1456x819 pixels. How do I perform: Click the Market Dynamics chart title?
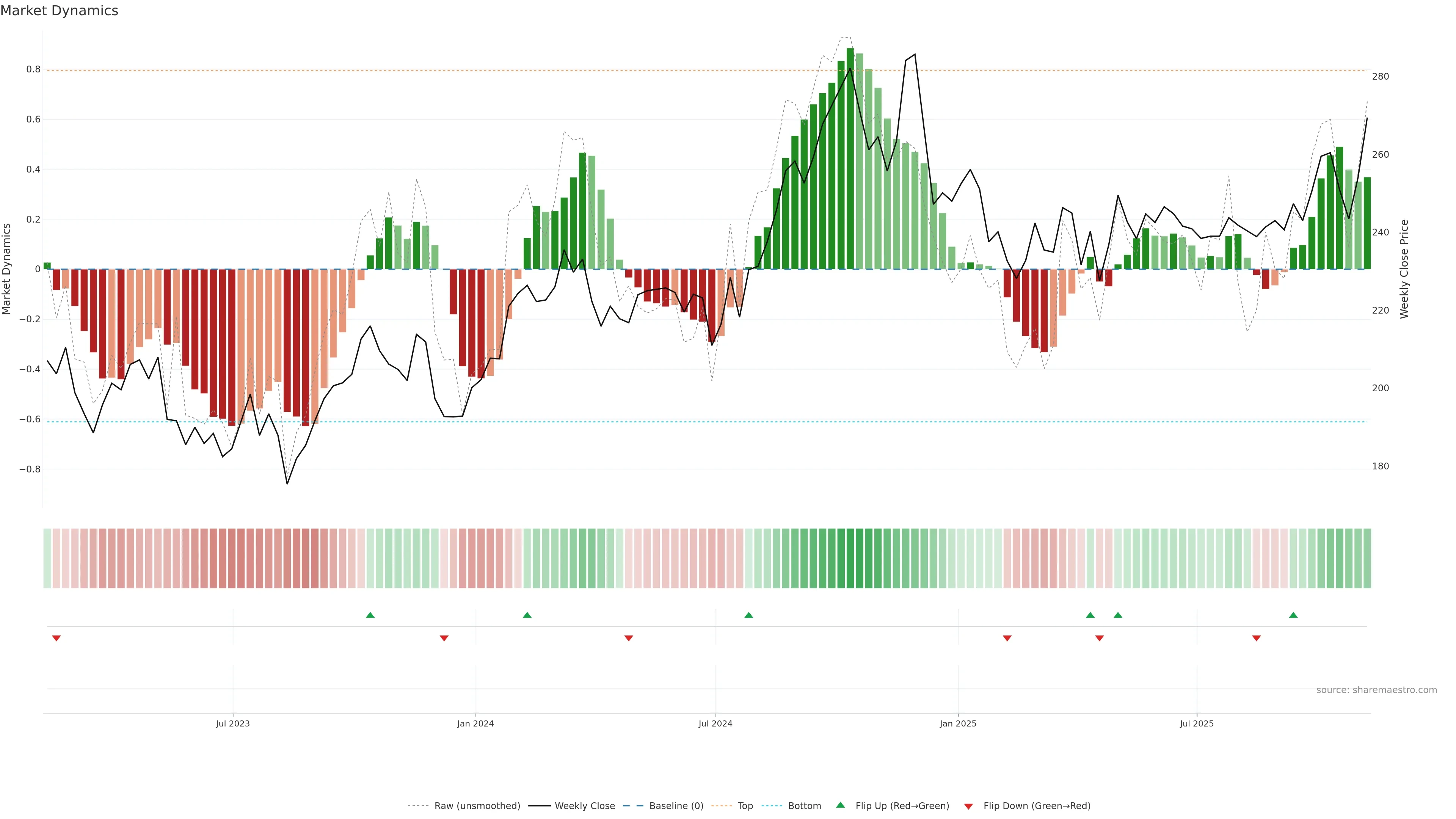click(60, 11)
